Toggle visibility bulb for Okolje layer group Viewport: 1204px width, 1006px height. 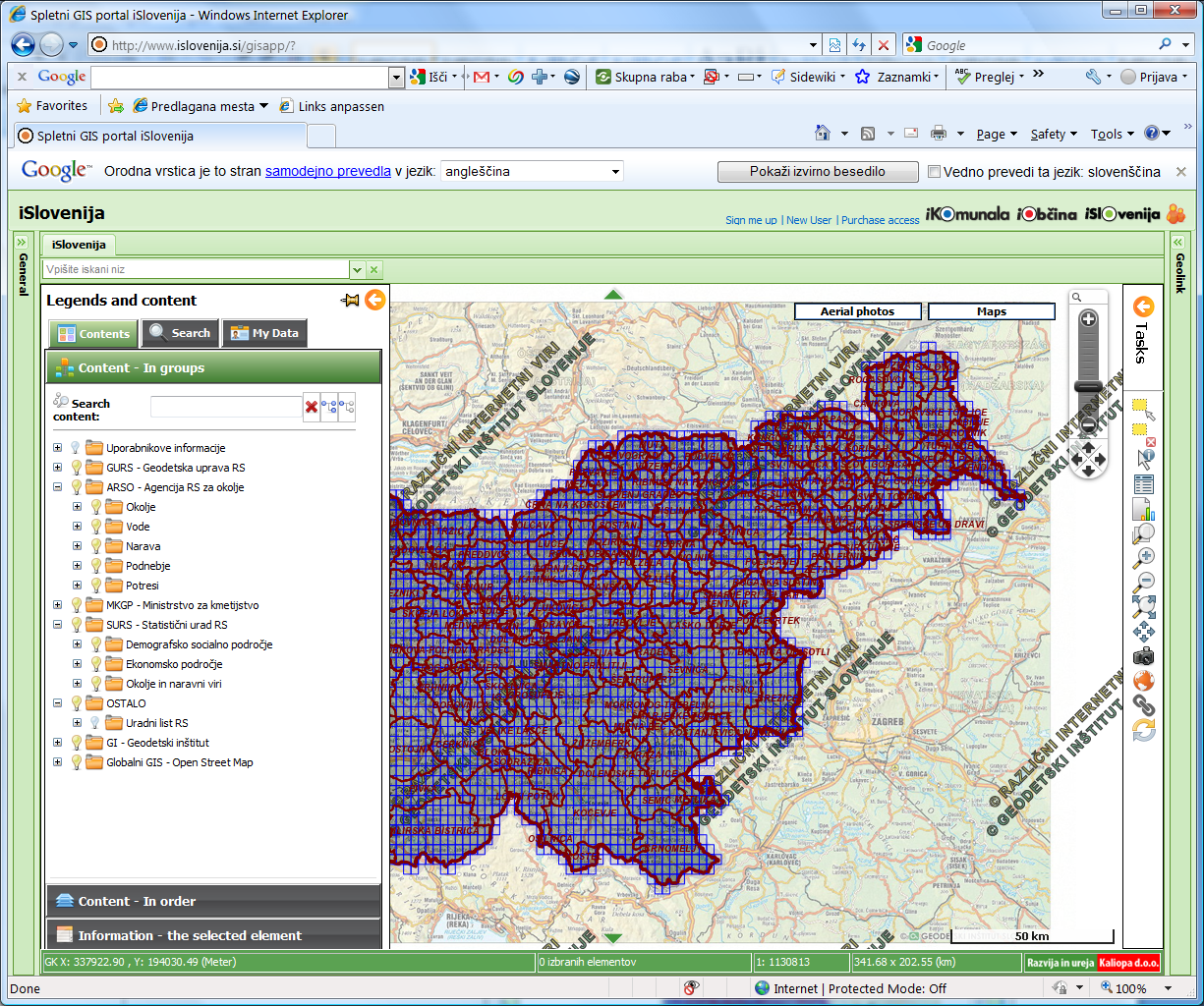(95, 507)
